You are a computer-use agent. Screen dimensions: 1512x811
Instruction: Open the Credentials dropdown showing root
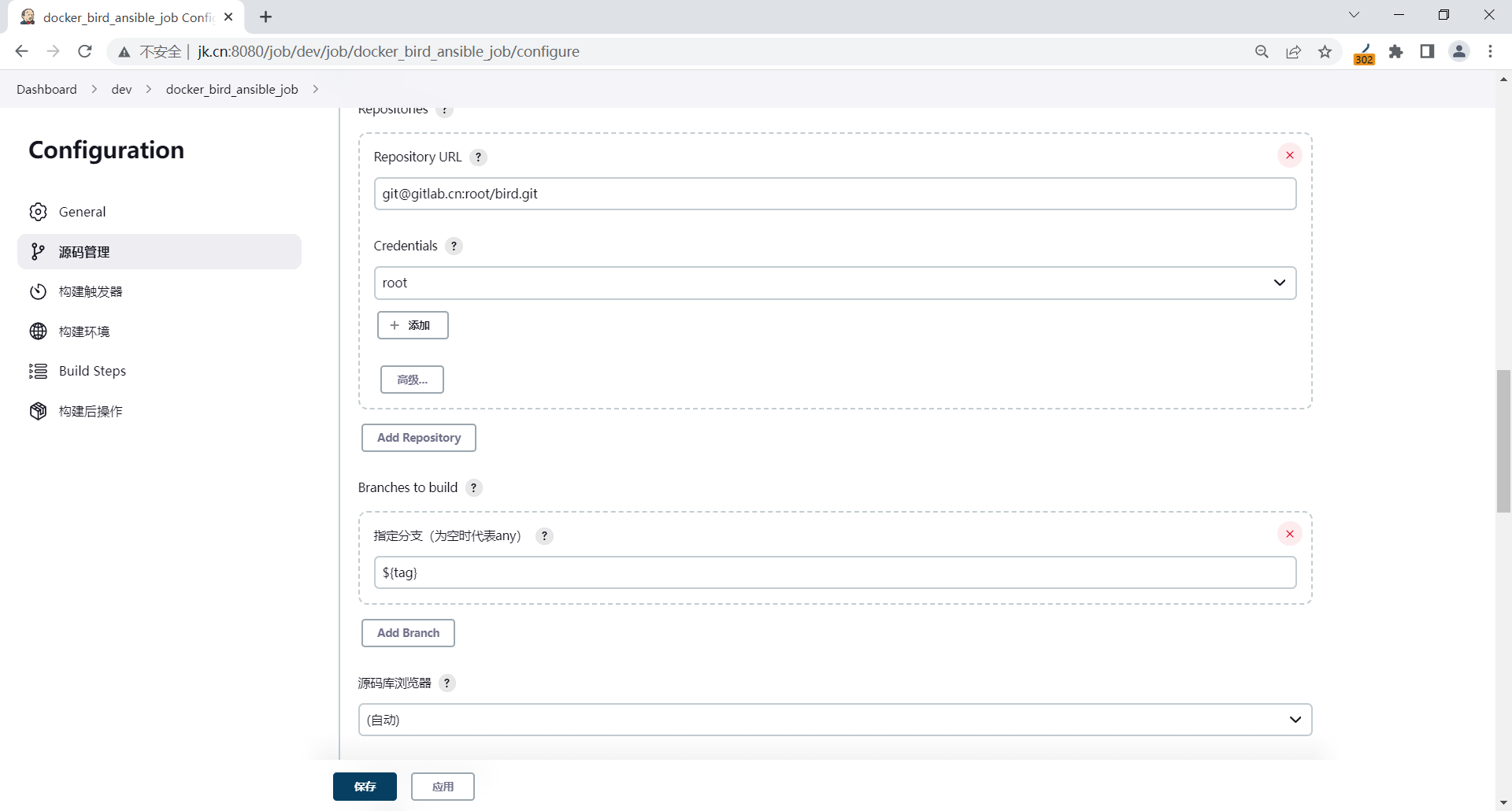coord(835,283)
